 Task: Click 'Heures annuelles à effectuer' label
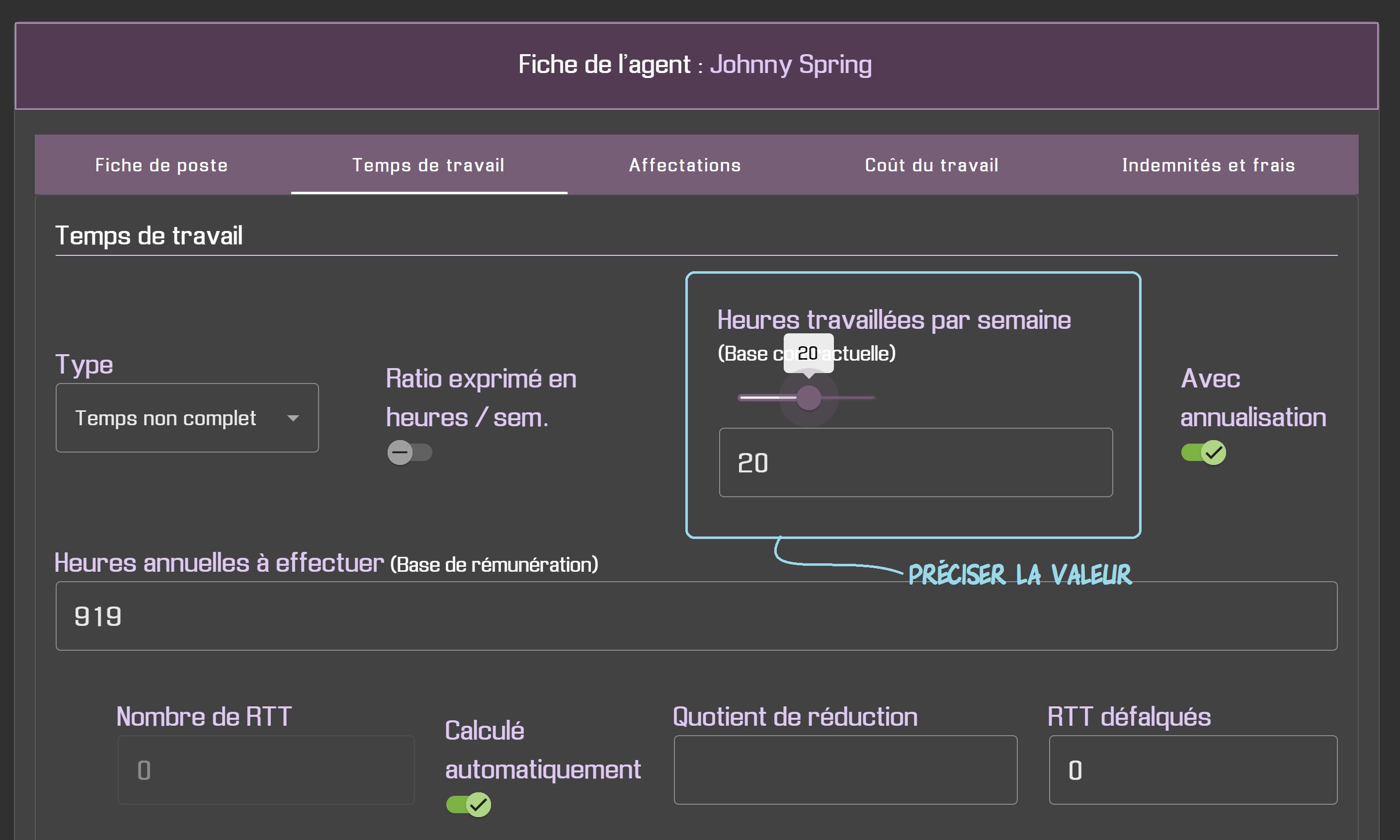click(219, 563)
